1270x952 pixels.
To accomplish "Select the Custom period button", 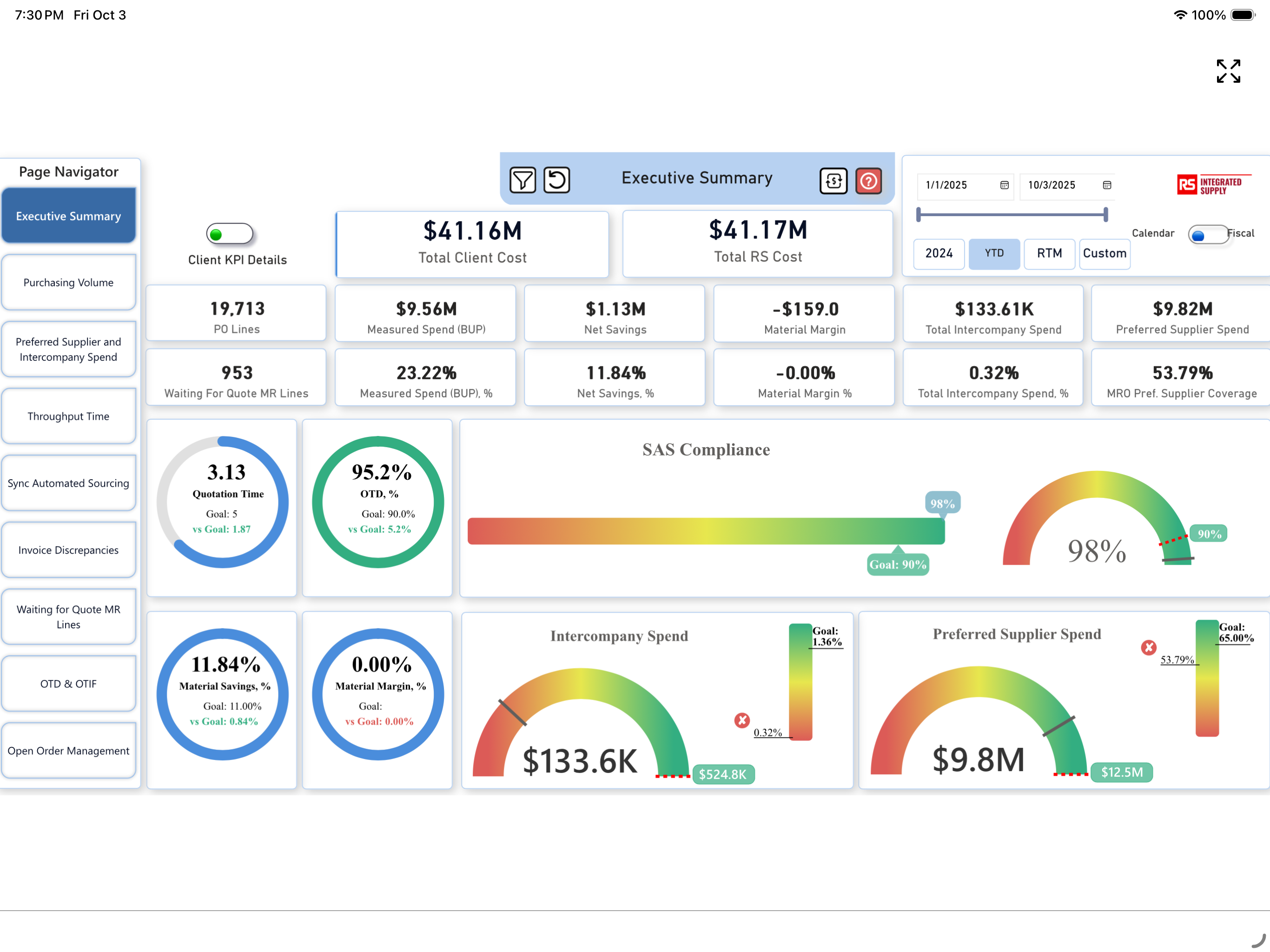I will [x=1104, y=253].
